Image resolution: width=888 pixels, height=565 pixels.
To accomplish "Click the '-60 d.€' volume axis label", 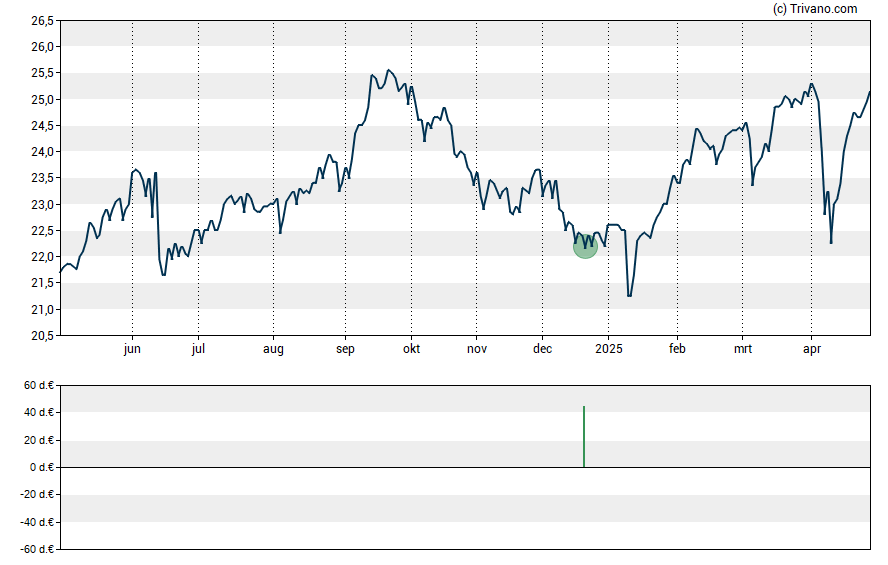I will (37, 549).
